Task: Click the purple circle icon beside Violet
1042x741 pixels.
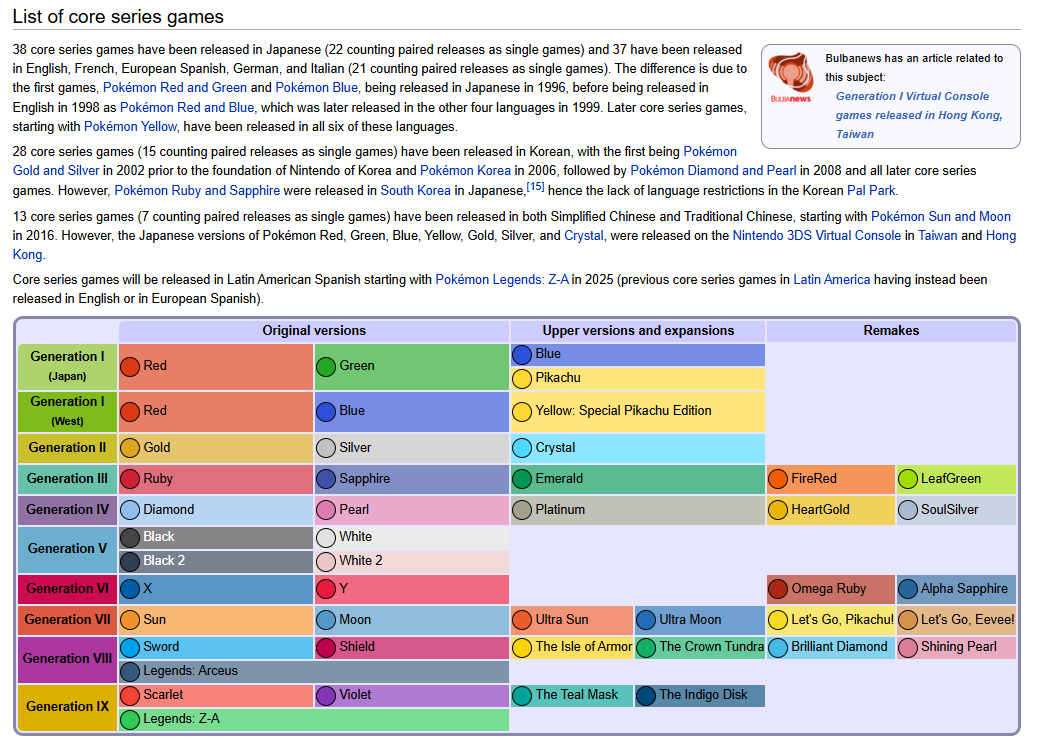Action: 326,696
